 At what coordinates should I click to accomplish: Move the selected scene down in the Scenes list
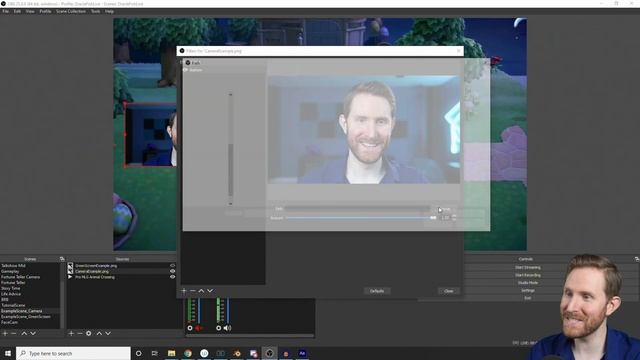point(33,333)
